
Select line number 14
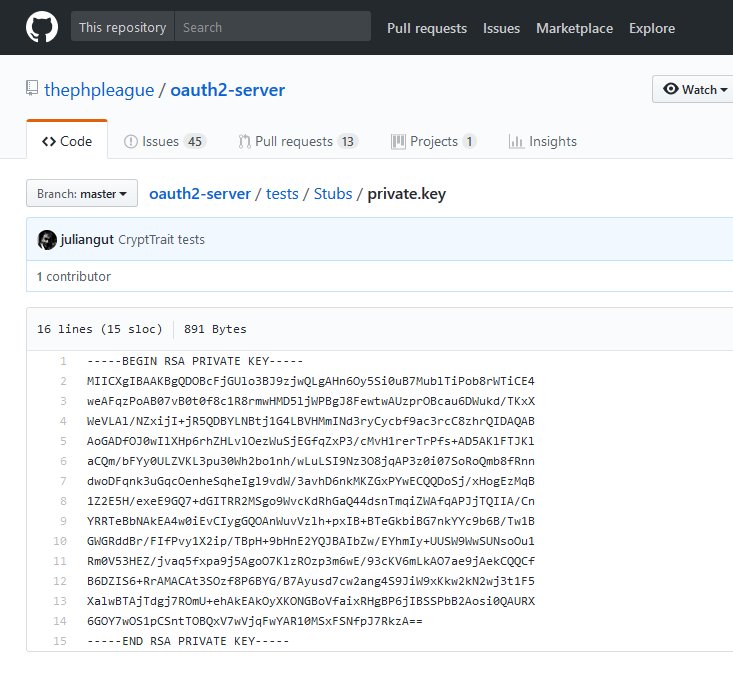60,621
